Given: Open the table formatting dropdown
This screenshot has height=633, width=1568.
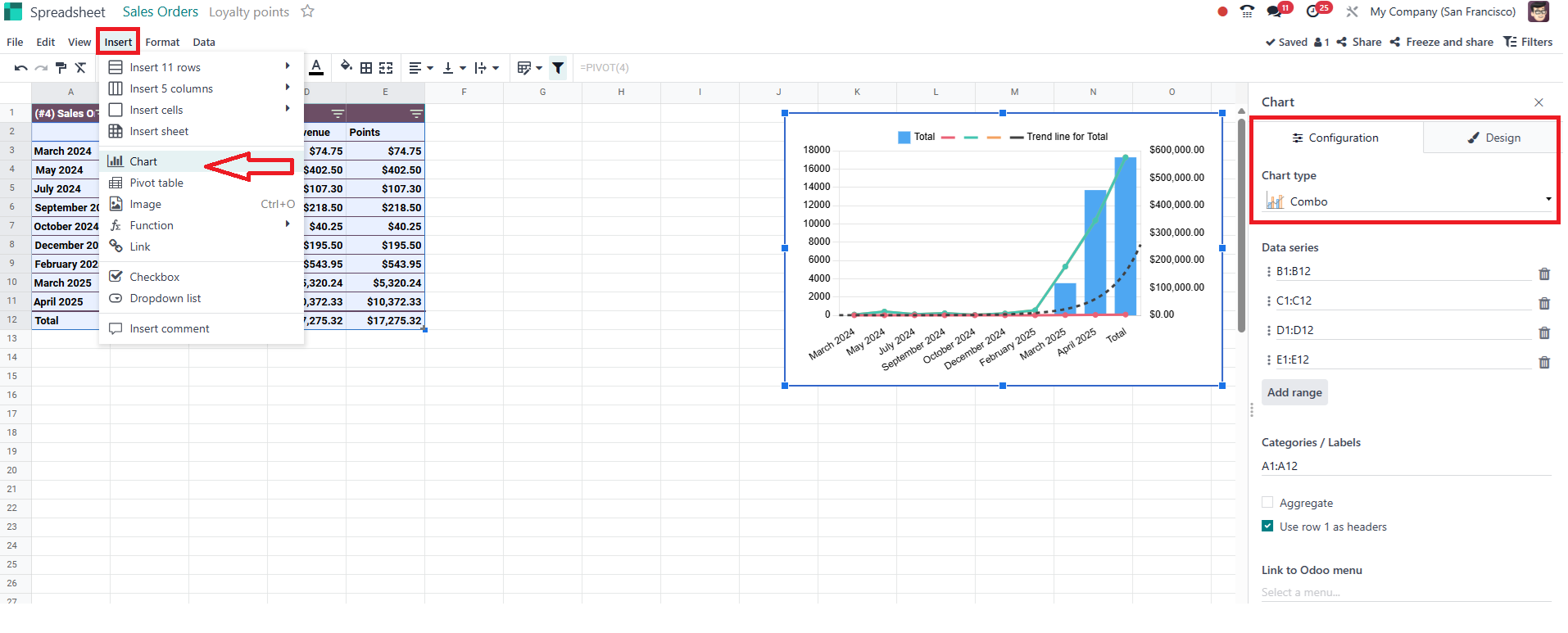Looking at the screenshot, I should (x=530, y=68).
